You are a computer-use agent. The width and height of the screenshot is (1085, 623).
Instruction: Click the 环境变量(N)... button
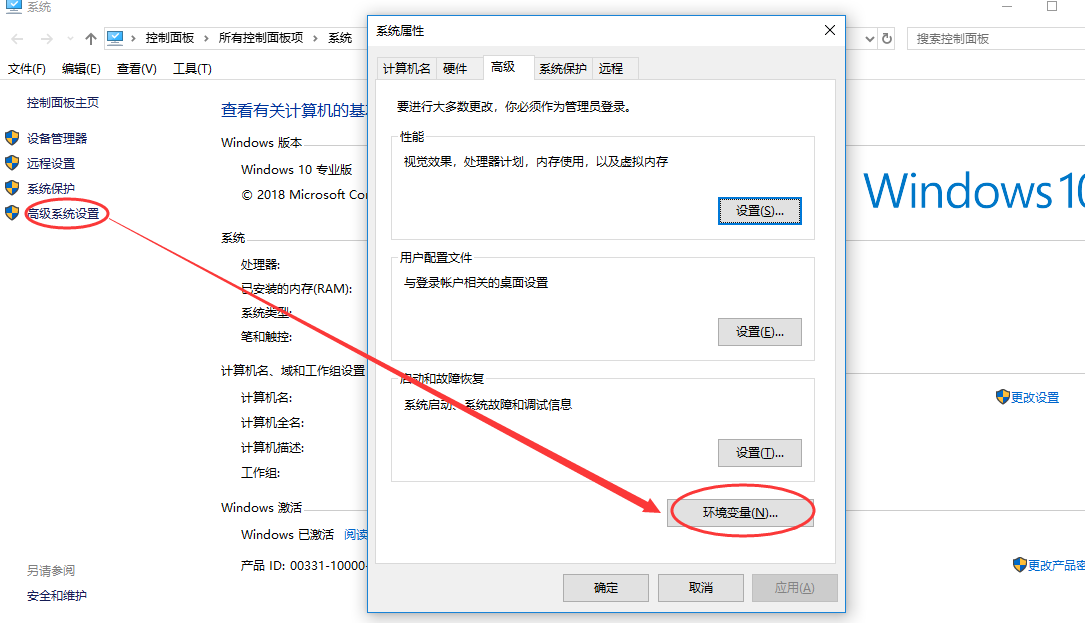[740, 513]
